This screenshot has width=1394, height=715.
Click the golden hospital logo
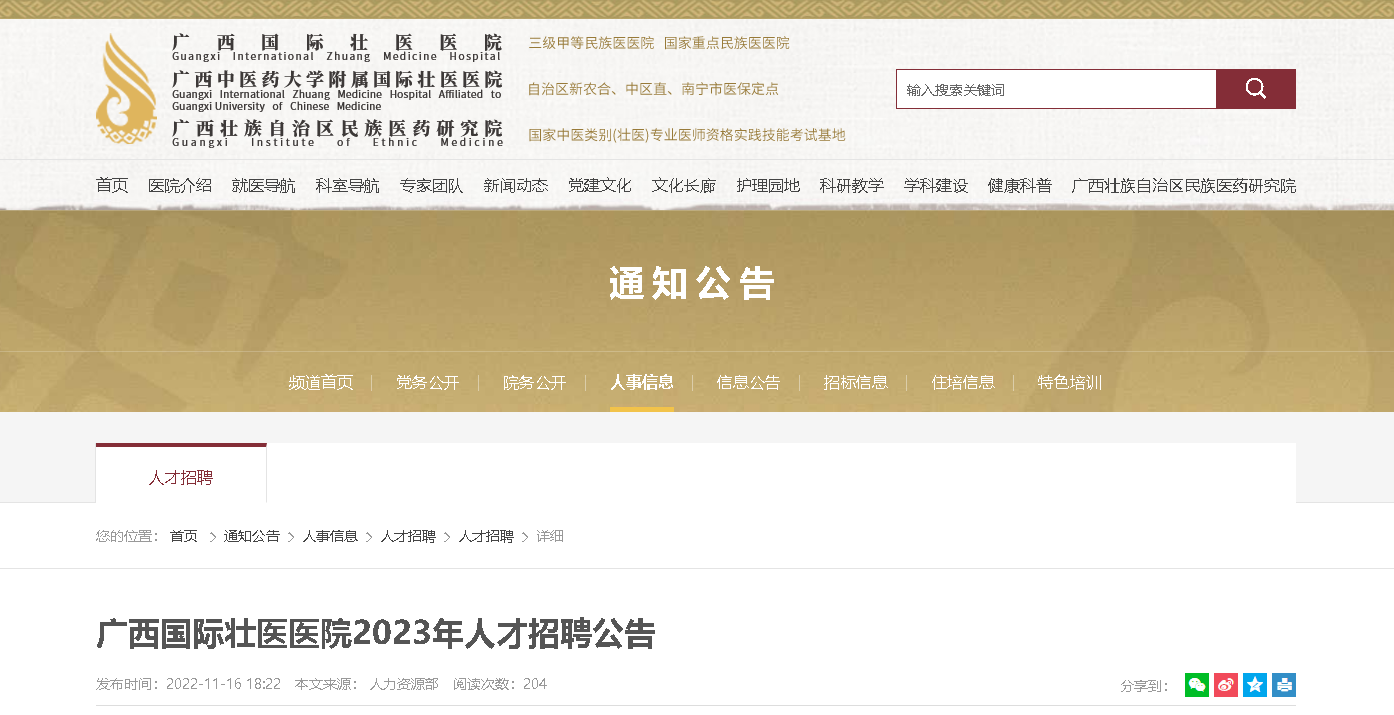pyautogui.click(x=126, y=89)
